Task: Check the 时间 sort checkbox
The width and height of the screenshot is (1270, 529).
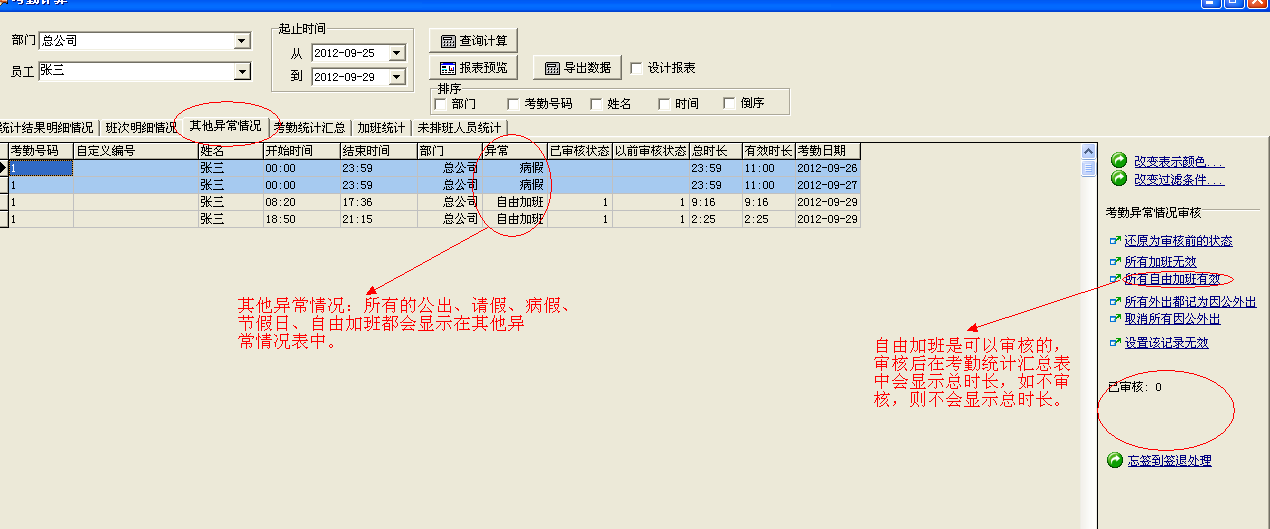Action: 664,103
